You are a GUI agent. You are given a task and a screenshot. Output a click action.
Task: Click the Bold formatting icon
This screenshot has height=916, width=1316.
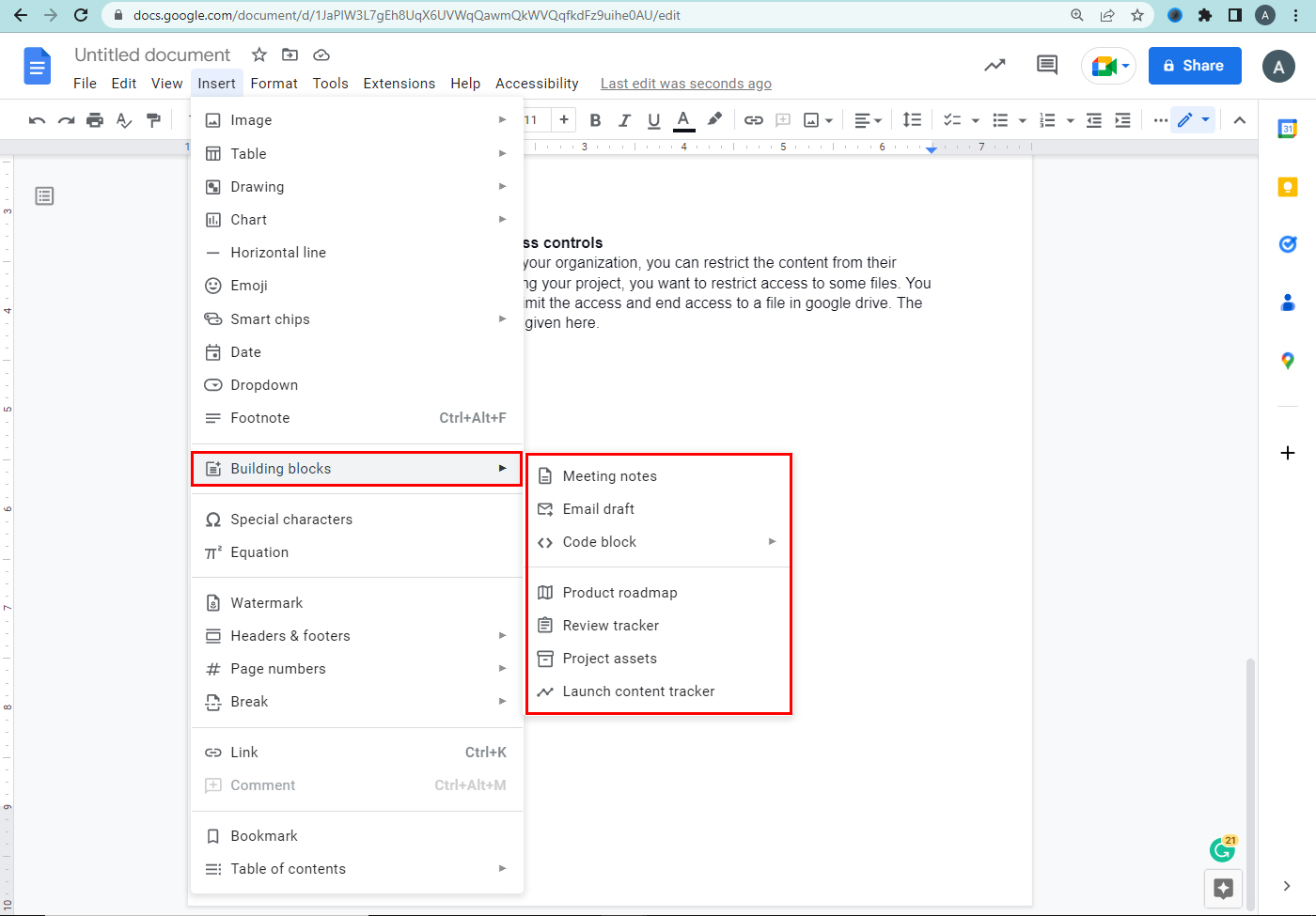coord(595,120)
